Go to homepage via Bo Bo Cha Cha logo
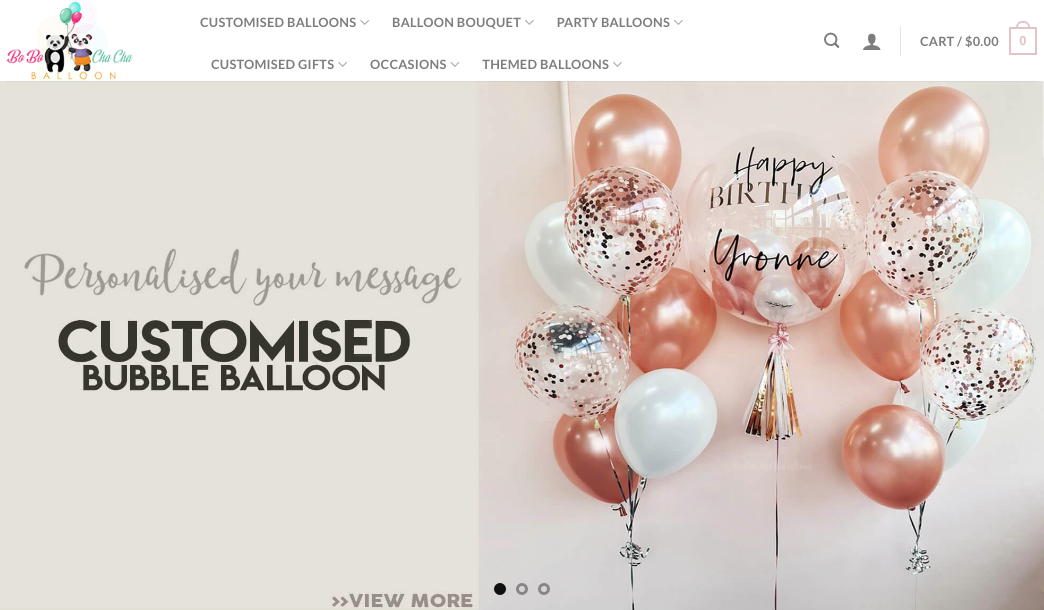Viewport: 1044px width, 610px height. click(70, 41)
